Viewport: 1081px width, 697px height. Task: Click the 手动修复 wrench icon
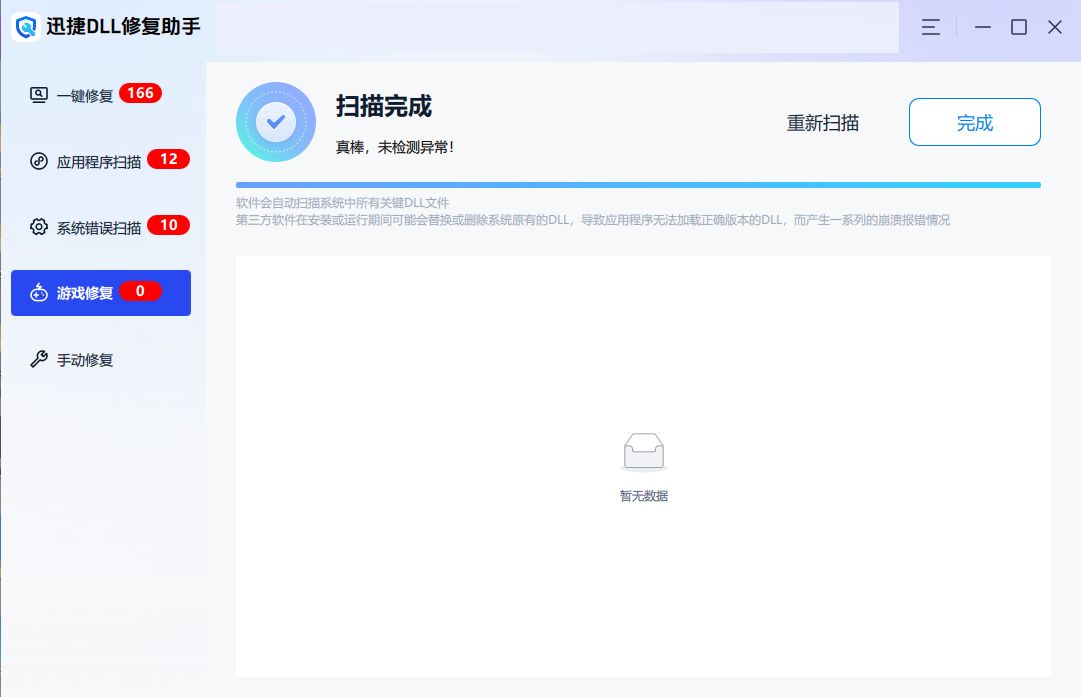click(x=39, y=359)
